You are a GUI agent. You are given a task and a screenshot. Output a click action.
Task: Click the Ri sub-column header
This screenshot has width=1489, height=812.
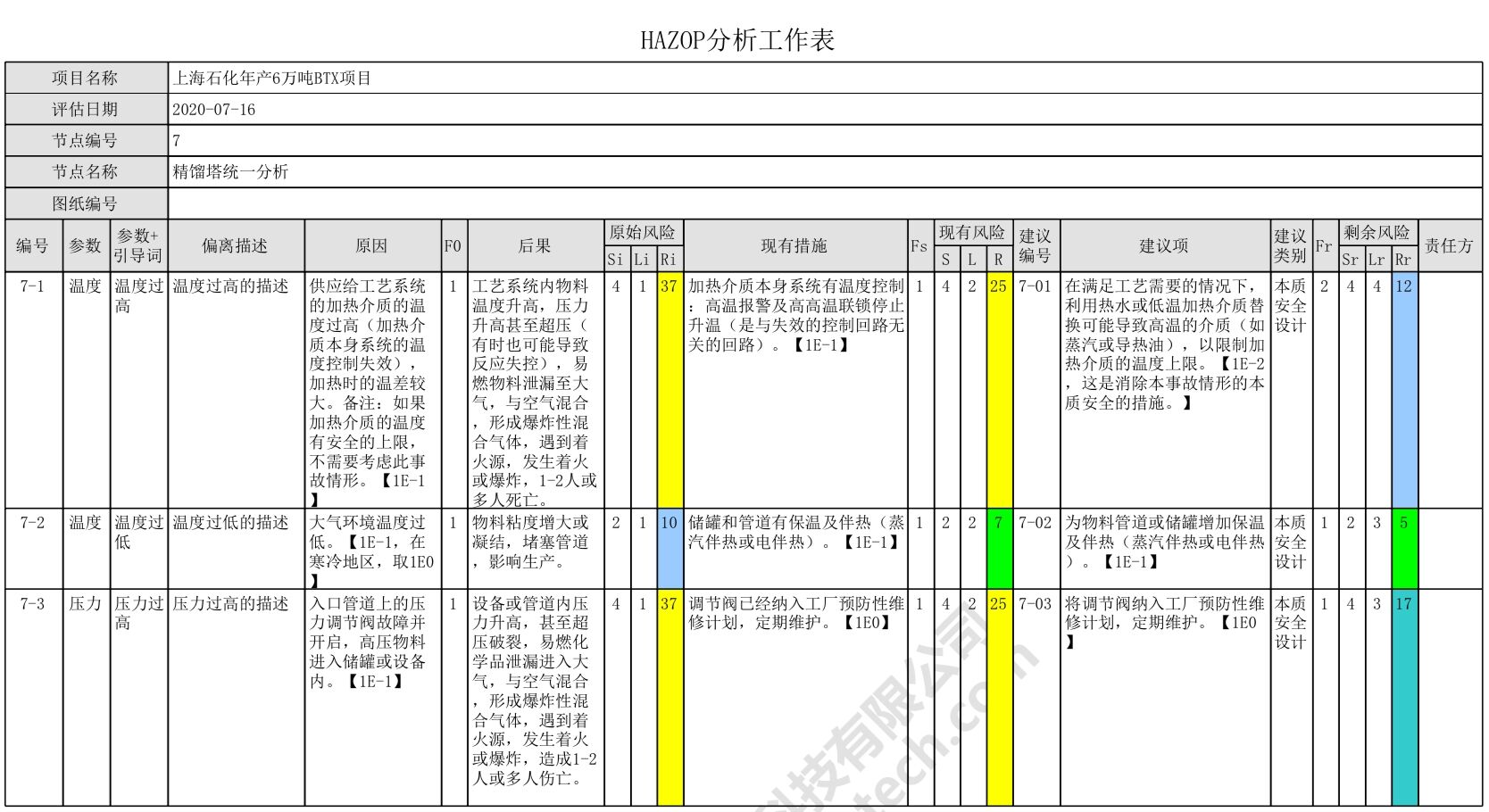pos(669,259)
